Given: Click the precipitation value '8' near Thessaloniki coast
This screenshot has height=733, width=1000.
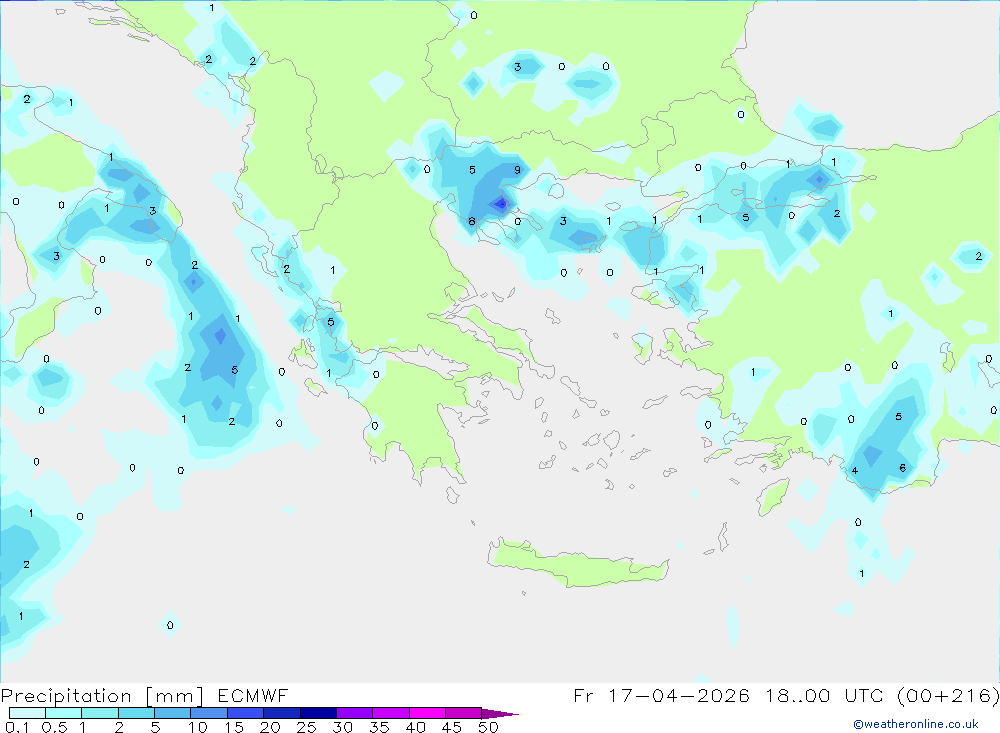Looking at the screenshot, I should click(472, 221).
